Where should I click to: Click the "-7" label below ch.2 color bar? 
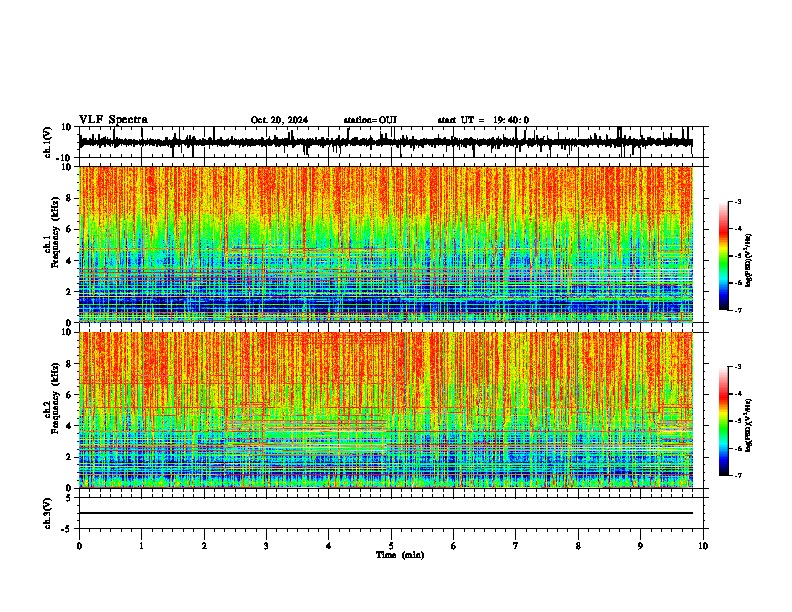737,475
